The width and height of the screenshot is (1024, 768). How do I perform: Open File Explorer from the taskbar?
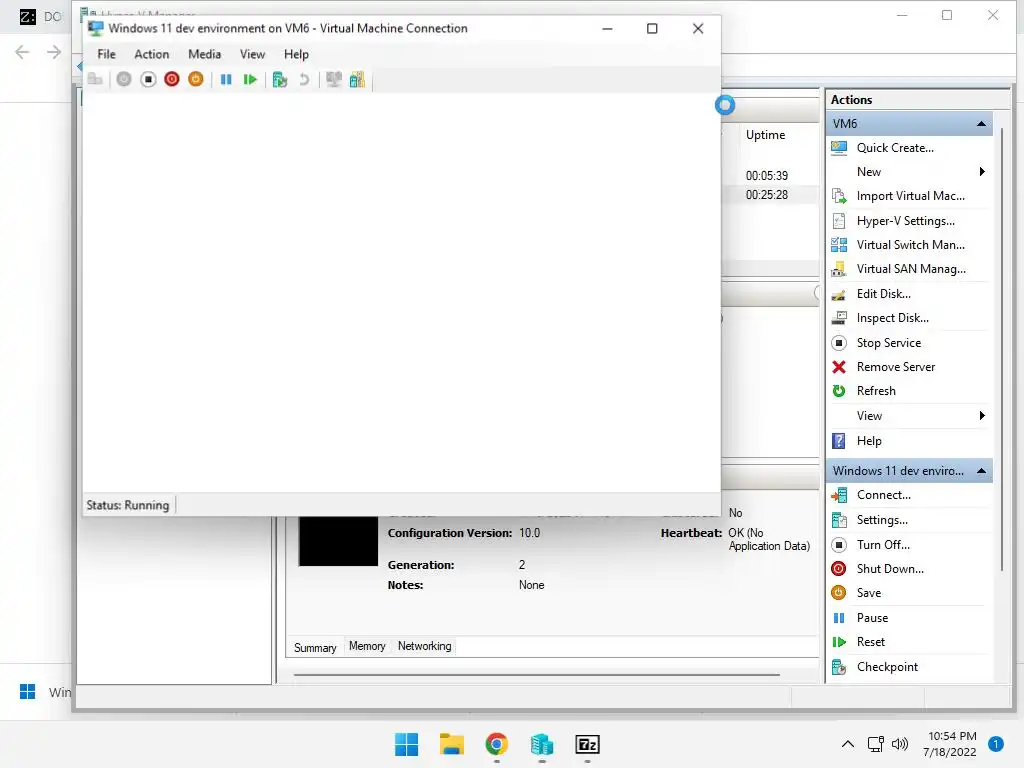click(451, 744)
